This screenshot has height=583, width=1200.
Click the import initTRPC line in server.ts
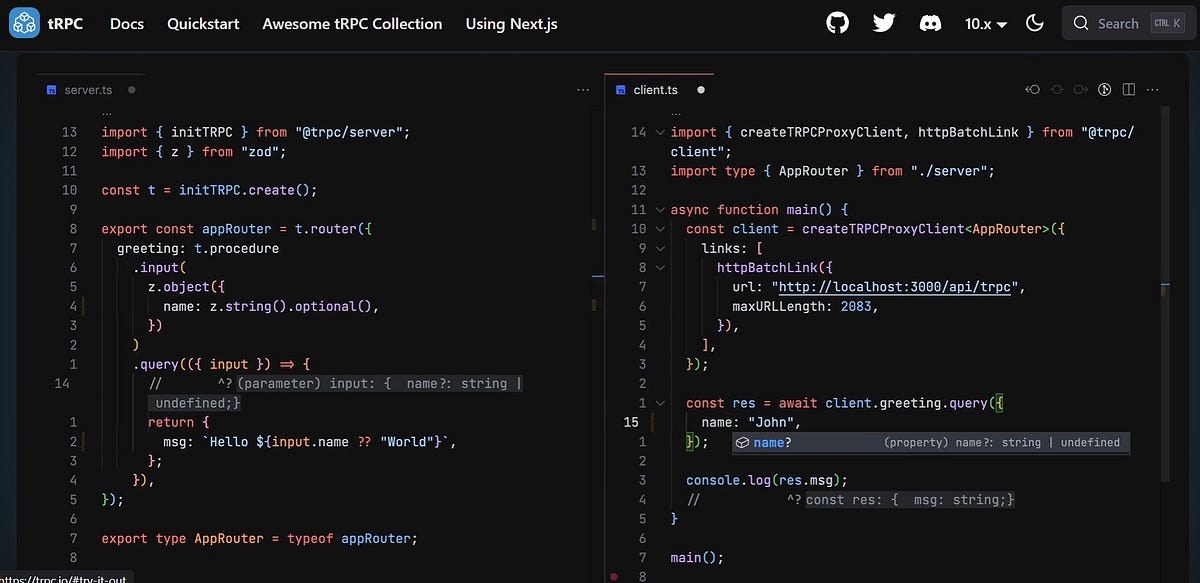256,132
